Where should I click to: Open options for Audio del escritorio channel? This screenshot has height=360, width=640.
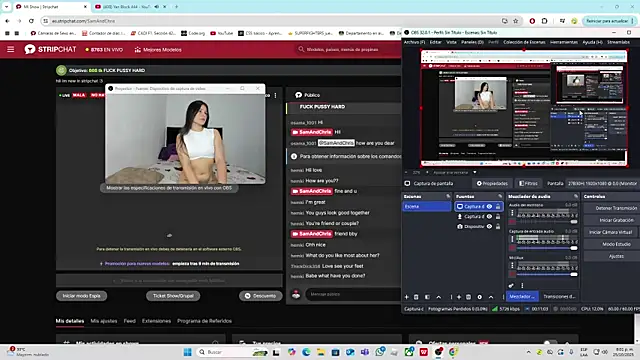[512, 213]
